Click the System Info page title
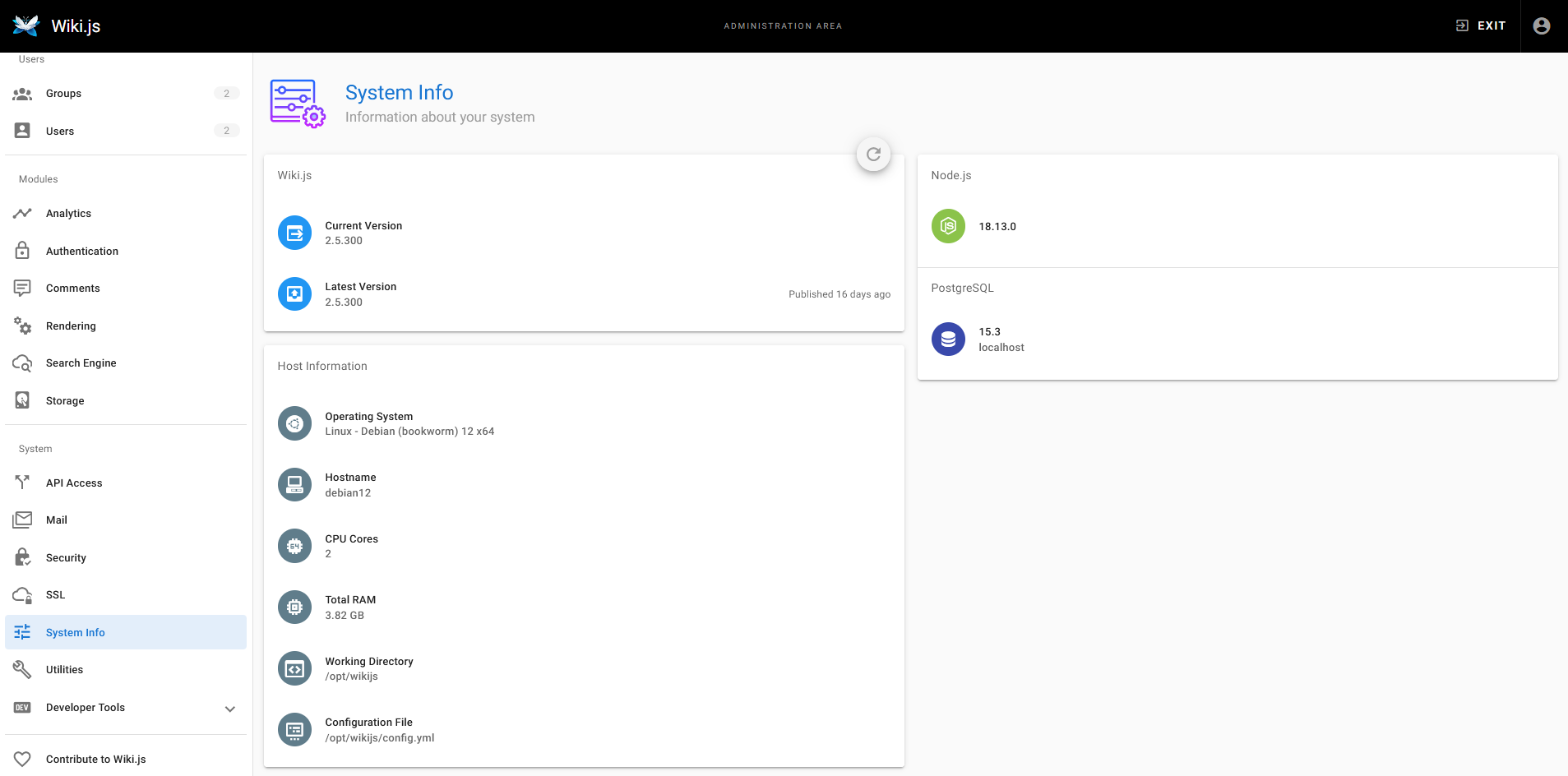The height and width of the screenshot is (776, 1568). coord(399,92)
